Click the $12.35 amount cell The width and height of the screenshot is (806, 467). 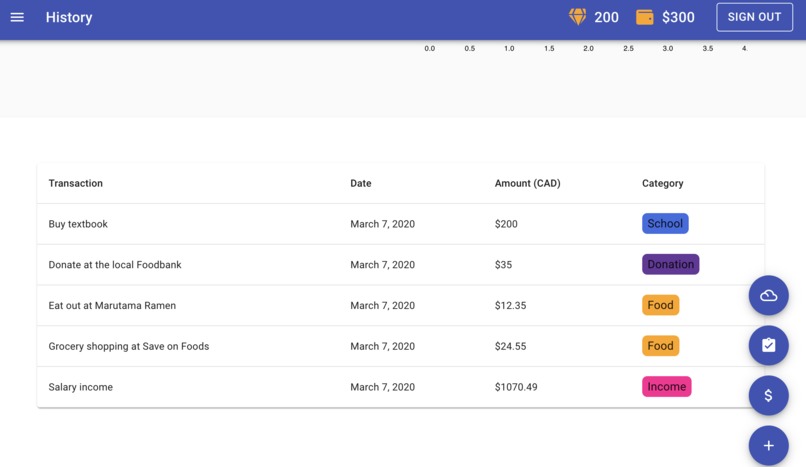pos(510,305)
